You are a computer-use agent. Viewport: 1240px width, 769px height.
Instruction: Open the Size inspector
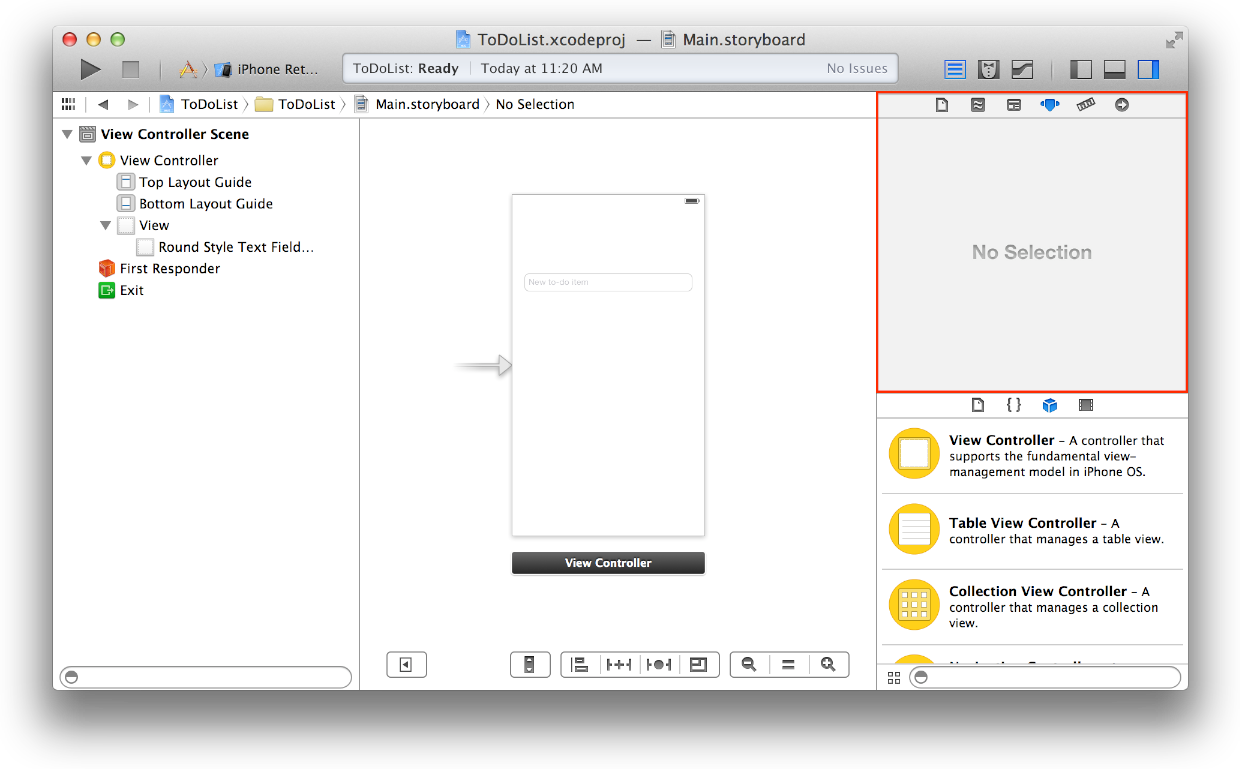tap(1086, 104)
